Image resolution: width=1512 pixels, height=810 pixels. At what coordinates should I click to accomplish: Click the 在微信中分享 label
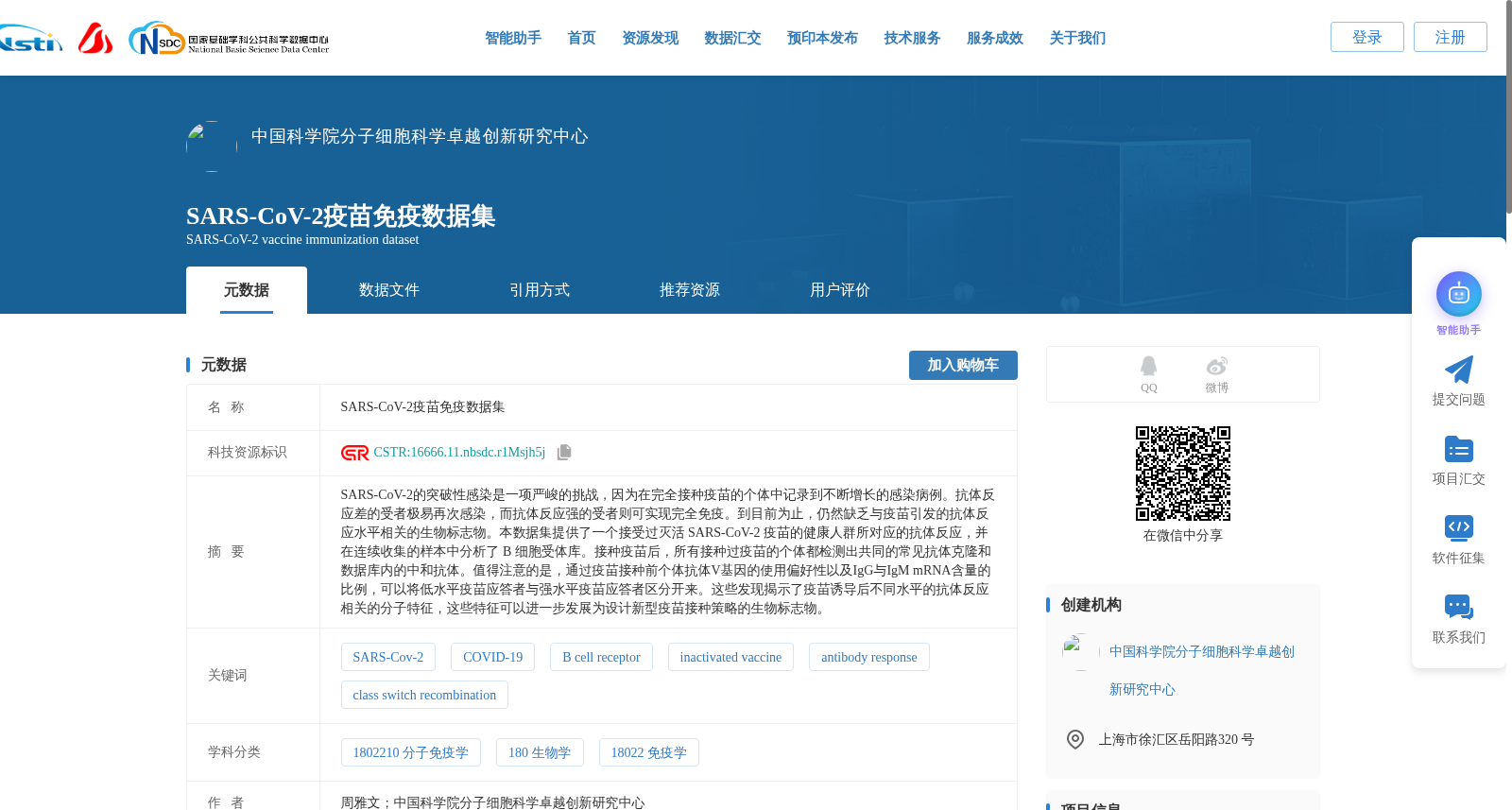1183,535
